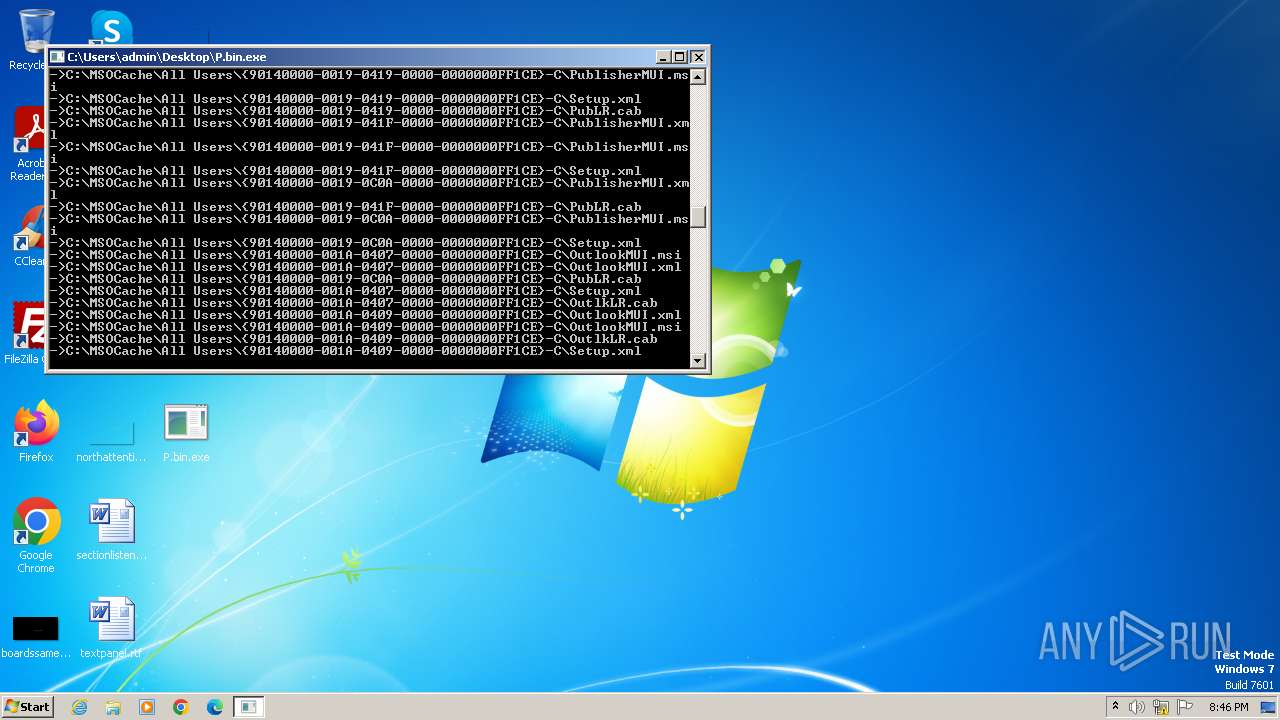
Task: Open the network tray icon
Action: coord(1161,707)
